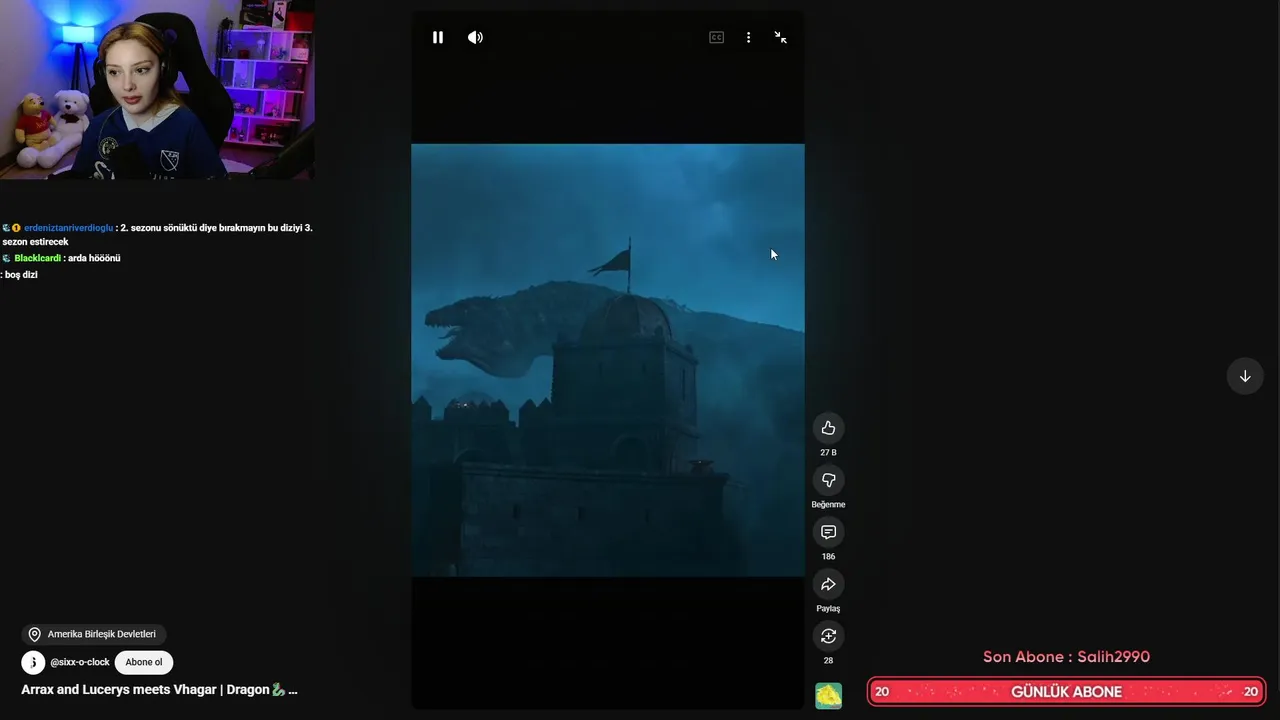Select the 'boş dizi' chat message
The image size is (1280, 720).
(19, 275)
